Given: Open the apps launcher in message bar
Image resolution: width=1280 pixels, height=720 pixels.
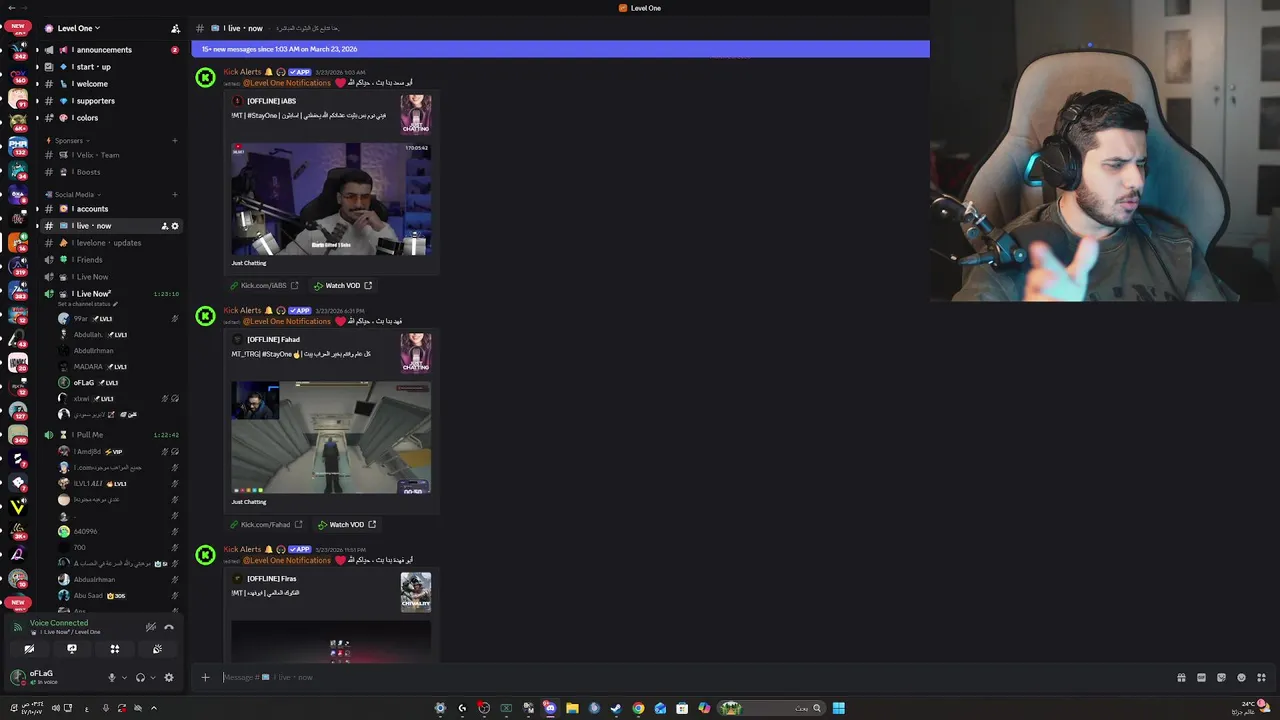Looking at the screenshot, I should pyautogui.click(x=1261, y=677).
